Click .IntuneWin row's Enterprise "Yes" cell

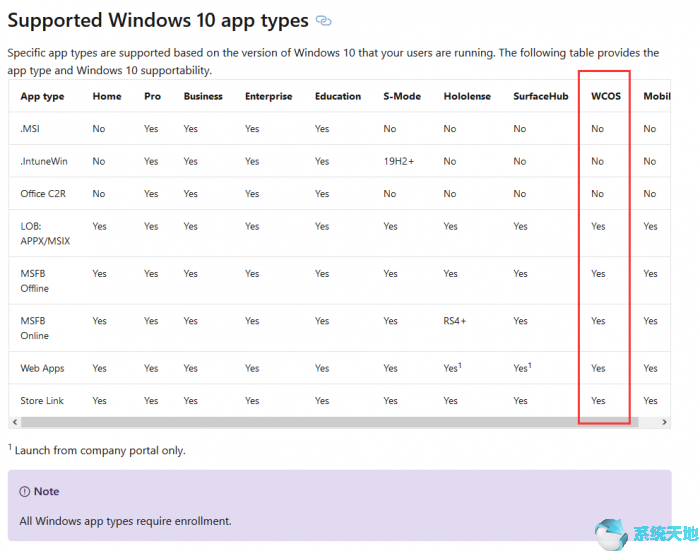252,162
